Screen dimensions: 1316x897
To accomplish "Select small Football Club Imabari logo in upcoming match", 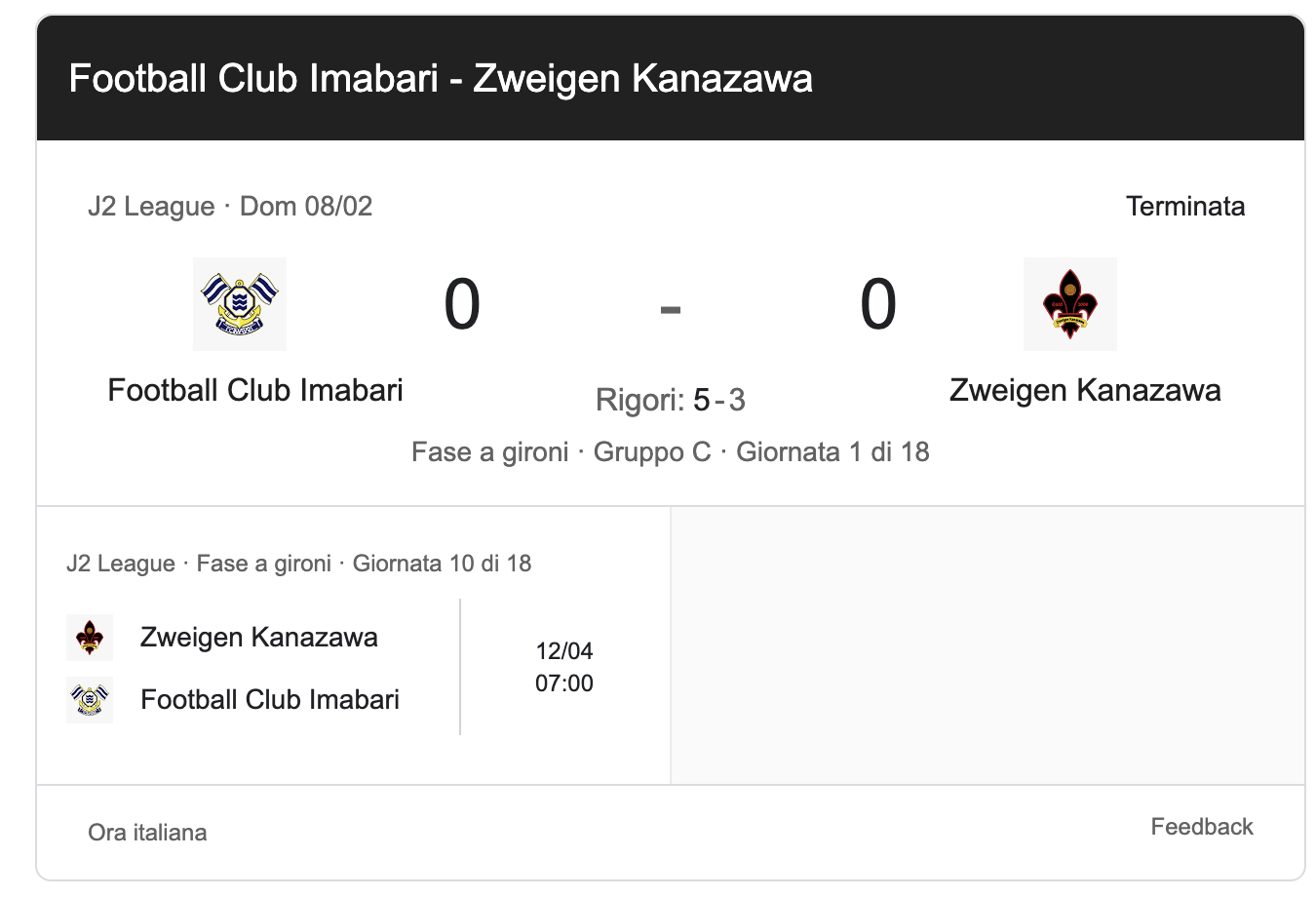I will [x=90, y=700].
